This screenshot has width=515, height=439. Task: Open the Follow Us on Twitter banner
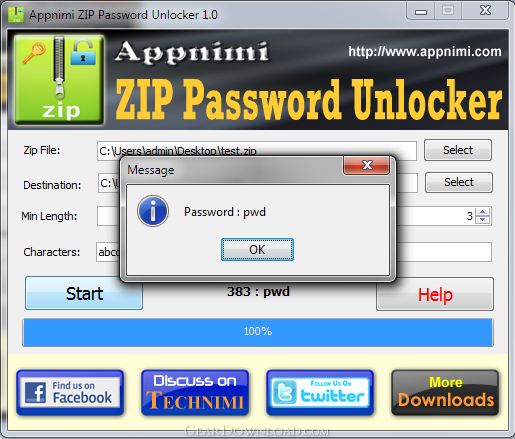pos(320,393)
